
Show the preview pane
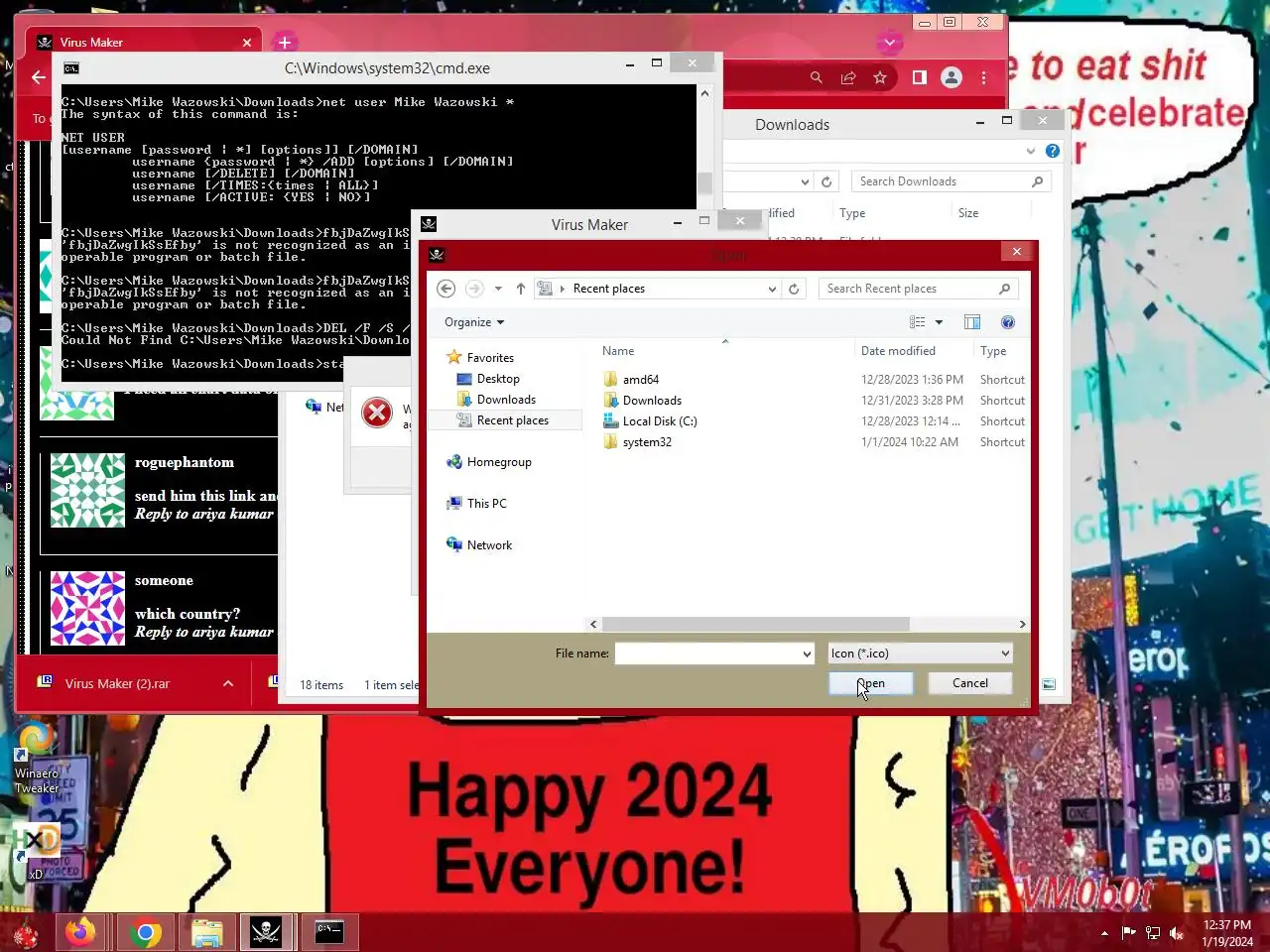[x=972, y=322]
